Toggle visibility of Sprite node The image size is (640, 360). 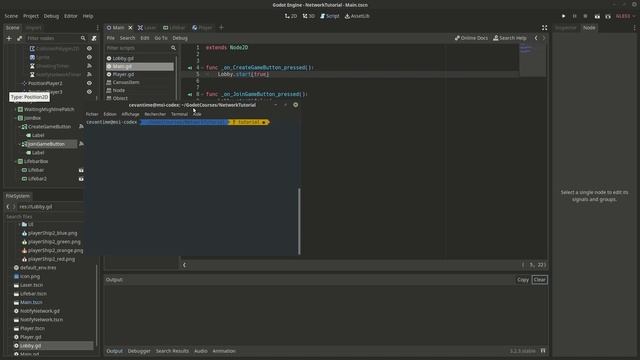tap(89, 57)
